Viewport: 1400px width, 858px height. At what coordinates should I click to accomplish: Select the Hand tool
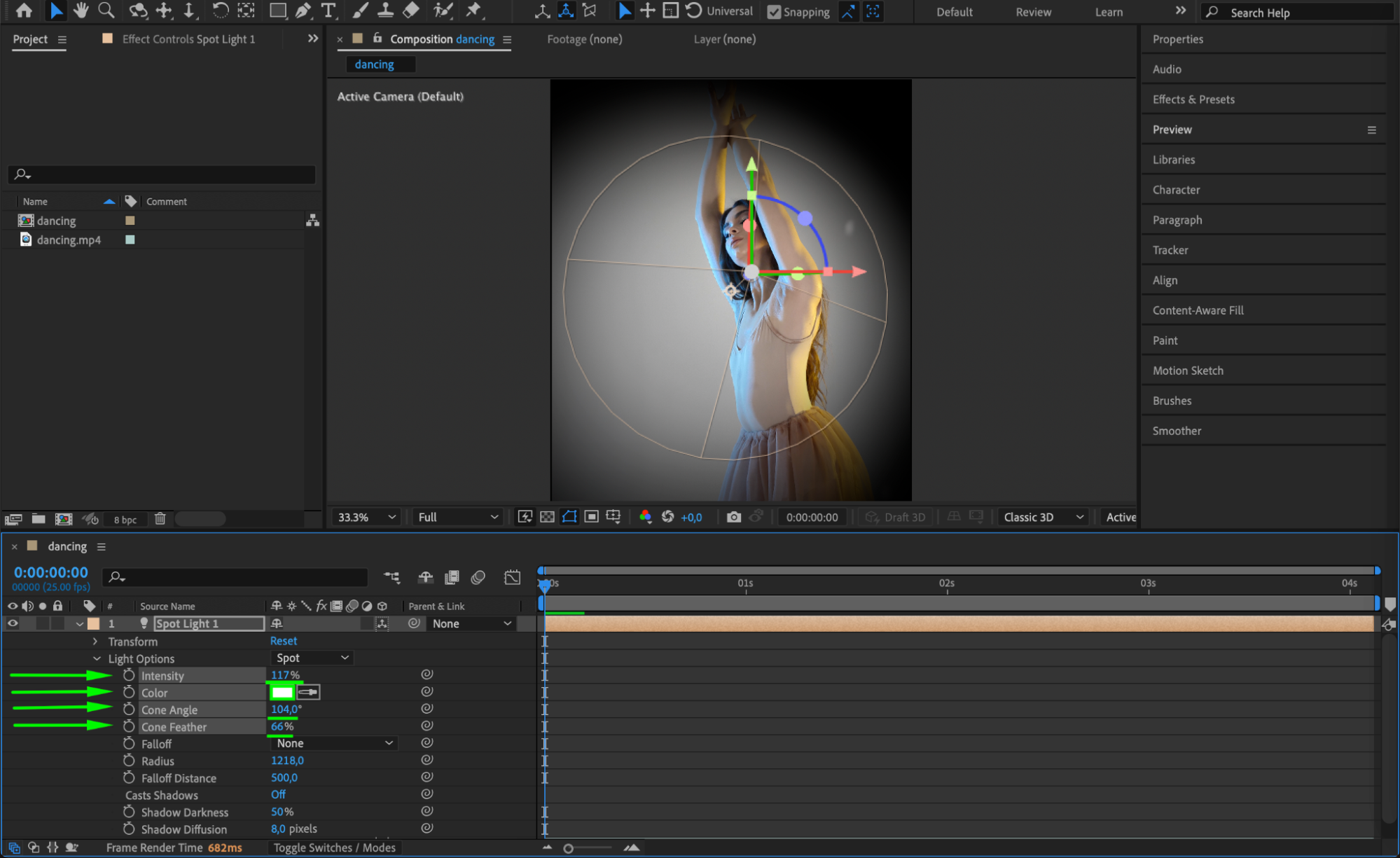[x=81, y=11]
